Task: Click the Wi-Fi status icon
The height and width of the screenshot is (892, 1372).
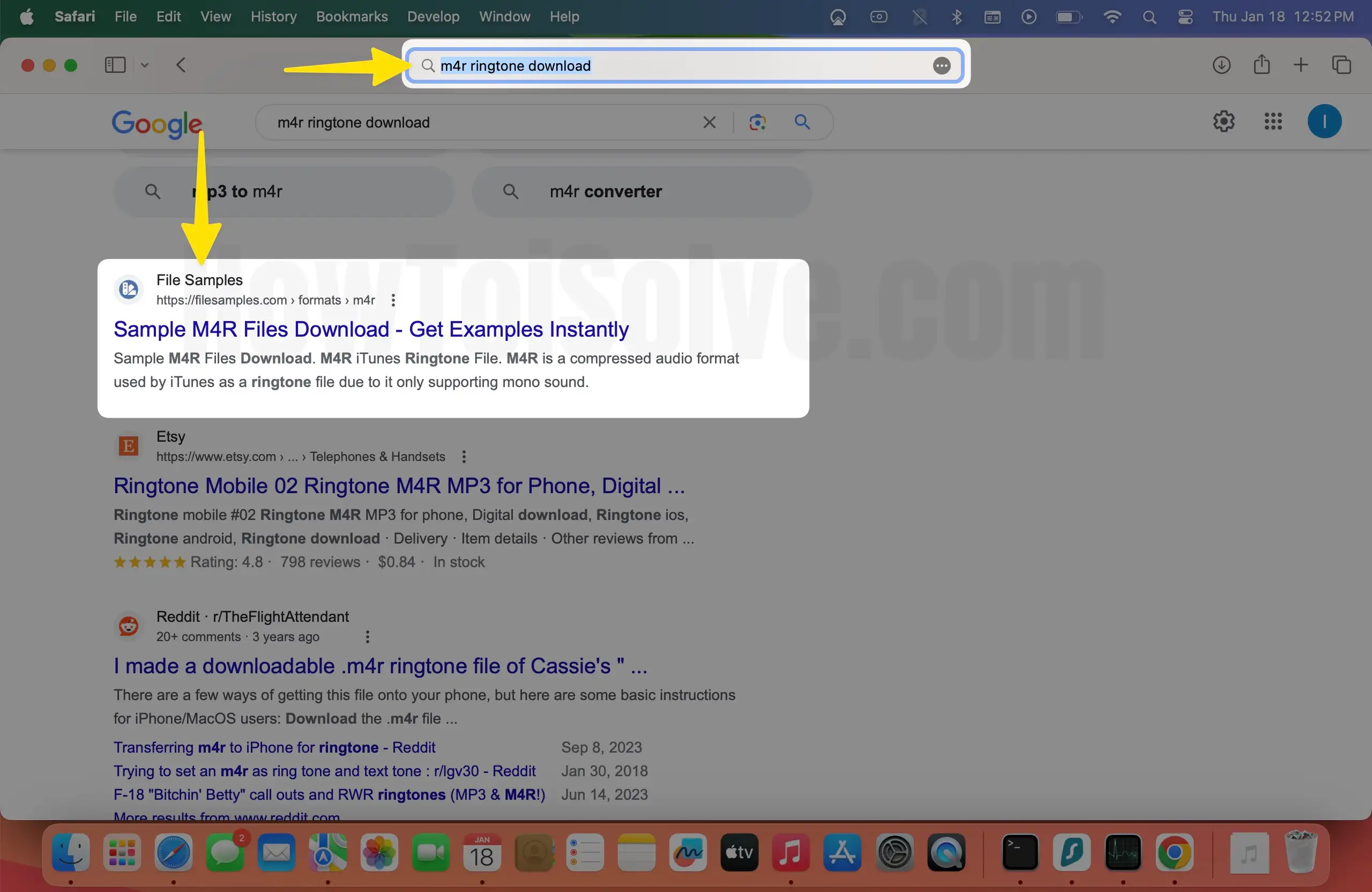Action: point(1112,17)
